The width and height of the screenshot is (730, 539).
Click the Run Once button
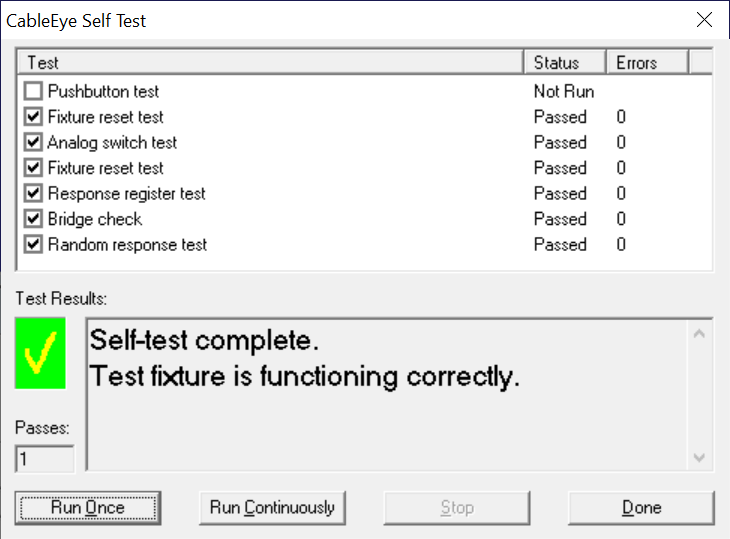click(88, 508)
